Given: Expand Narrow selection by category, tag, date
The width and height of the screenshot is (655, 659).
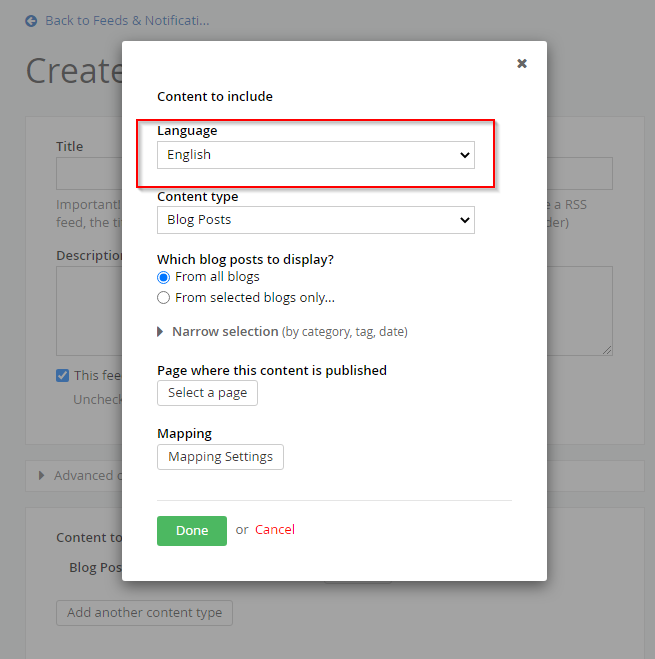Looking at the screenshot, I should coord(282,332).
